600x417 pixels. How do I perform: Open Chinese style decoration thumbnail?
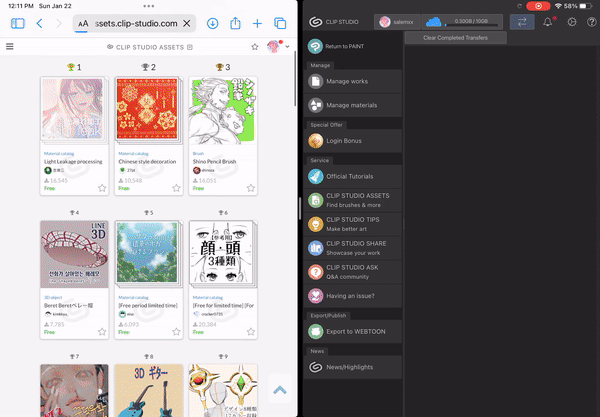point(148,110)
